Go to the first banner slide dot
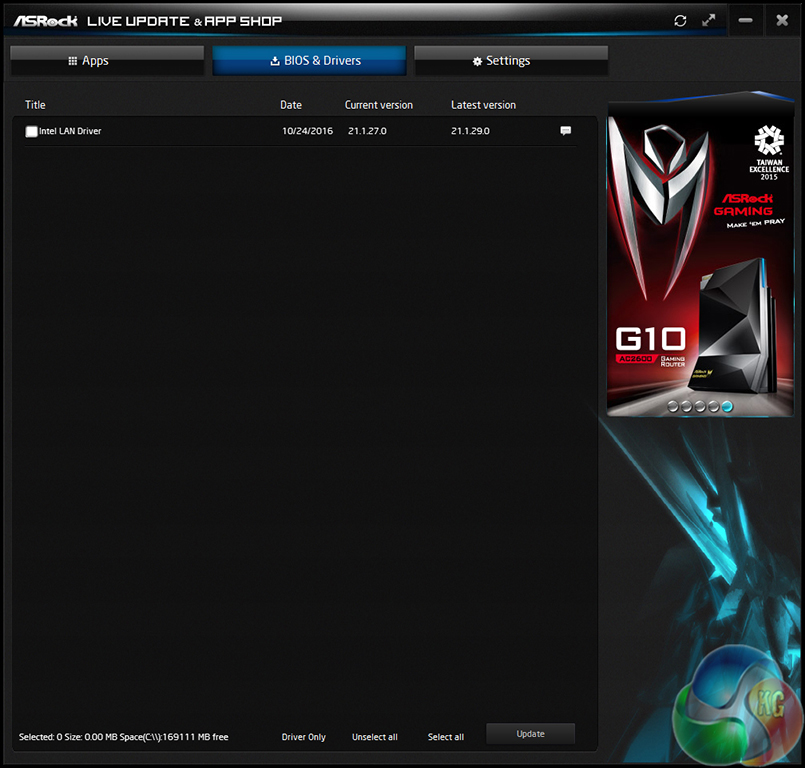 pyautogui.click(x=673, y=407)
